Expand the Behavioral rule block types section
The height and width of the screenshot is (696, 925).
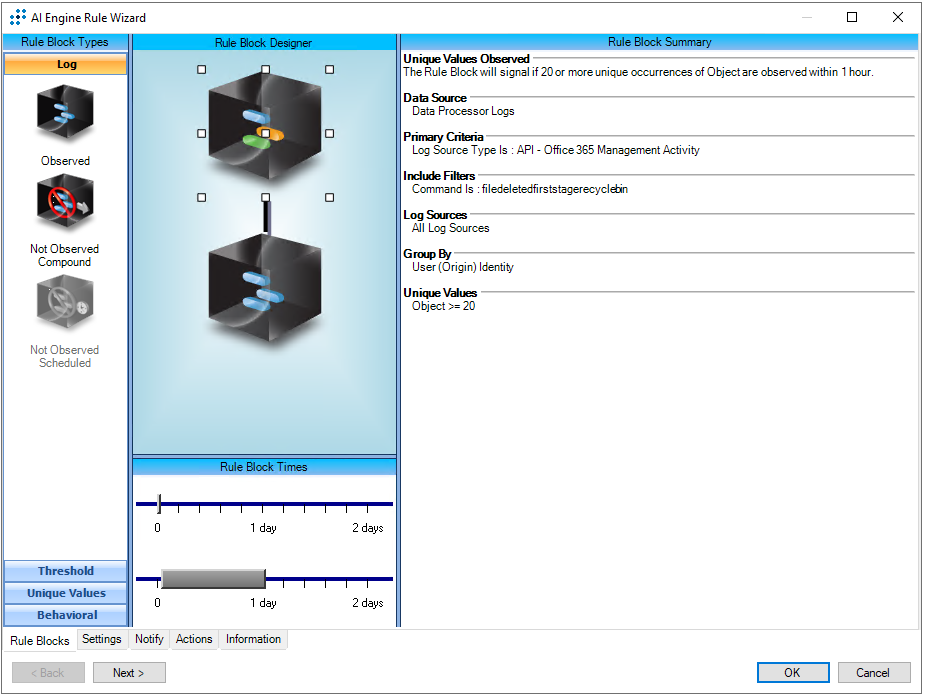click(x=66, y=615)
